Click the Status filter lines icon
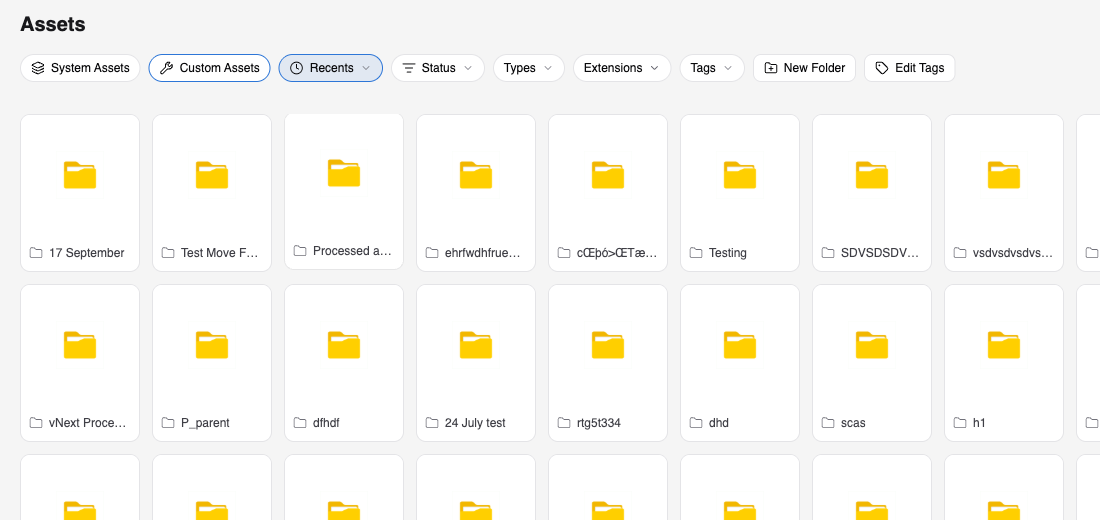 point(408,68)
